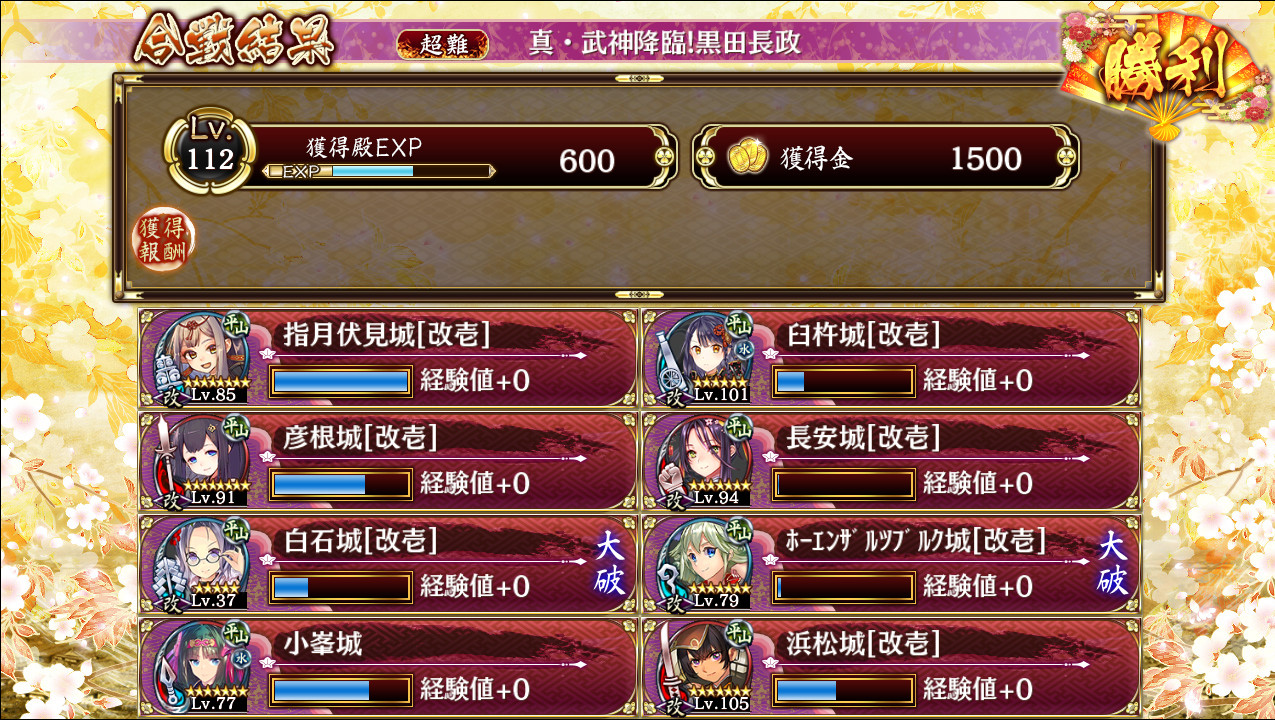Click the 獲得殿EXP progress bar

(x=379, y=171)
